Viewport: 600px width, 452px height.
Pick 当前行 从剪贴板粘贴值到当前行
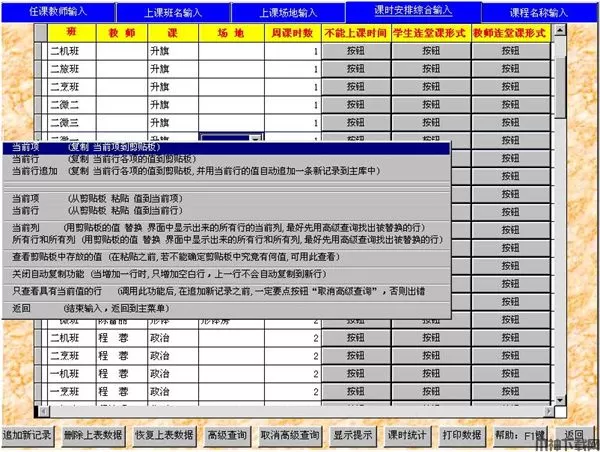[x=226, y=210]
